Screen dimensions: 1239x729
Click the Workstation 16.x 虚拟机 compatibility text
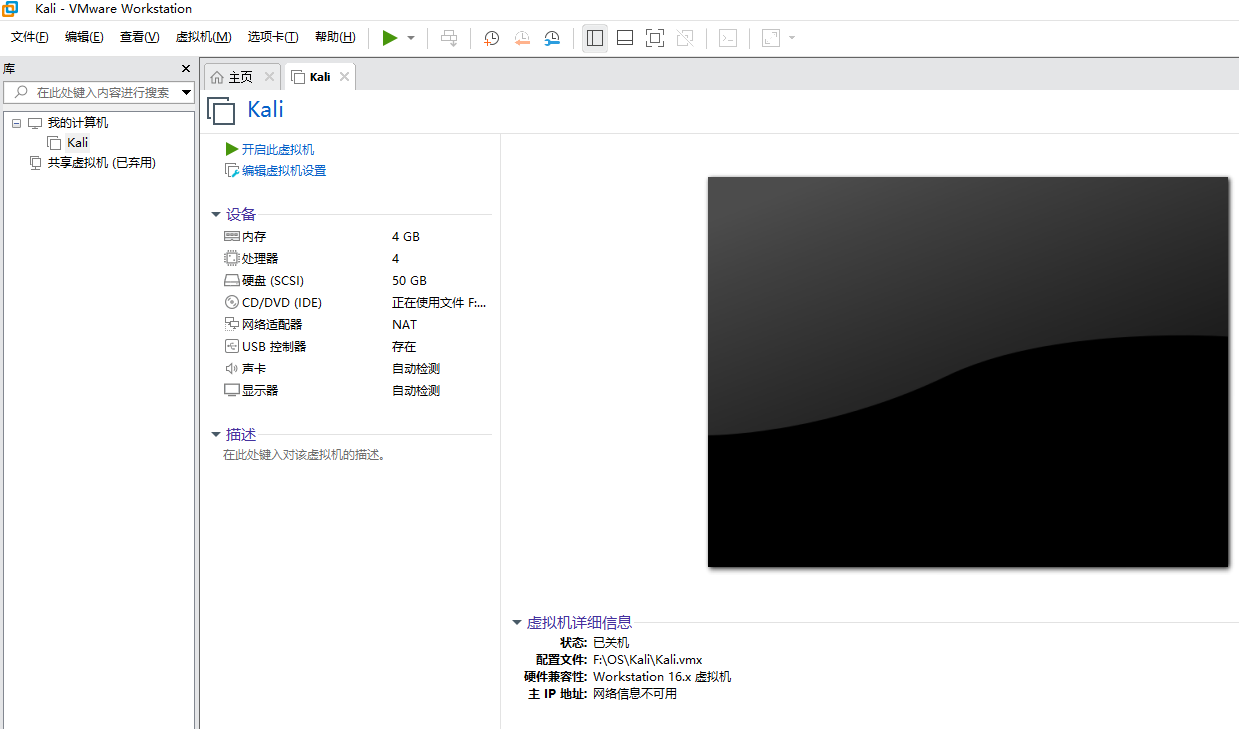[x=662, y=677]
